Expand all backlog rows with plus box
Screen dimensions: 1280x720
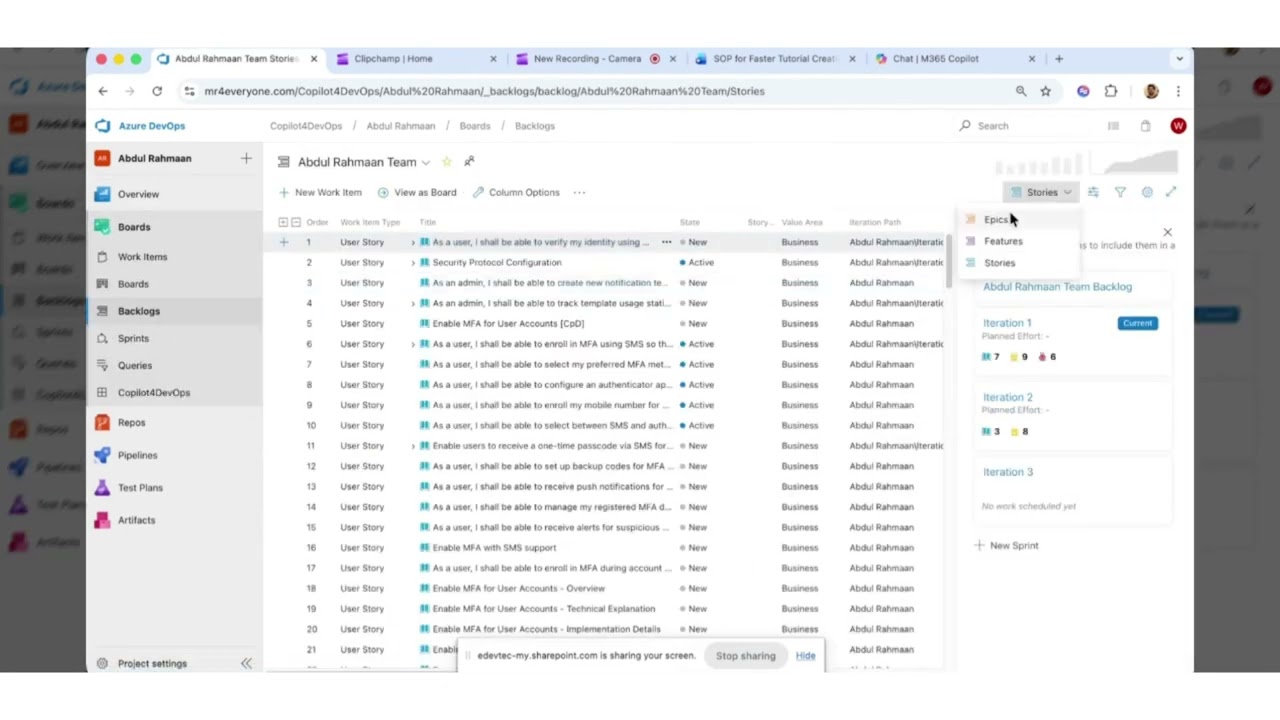283,222
